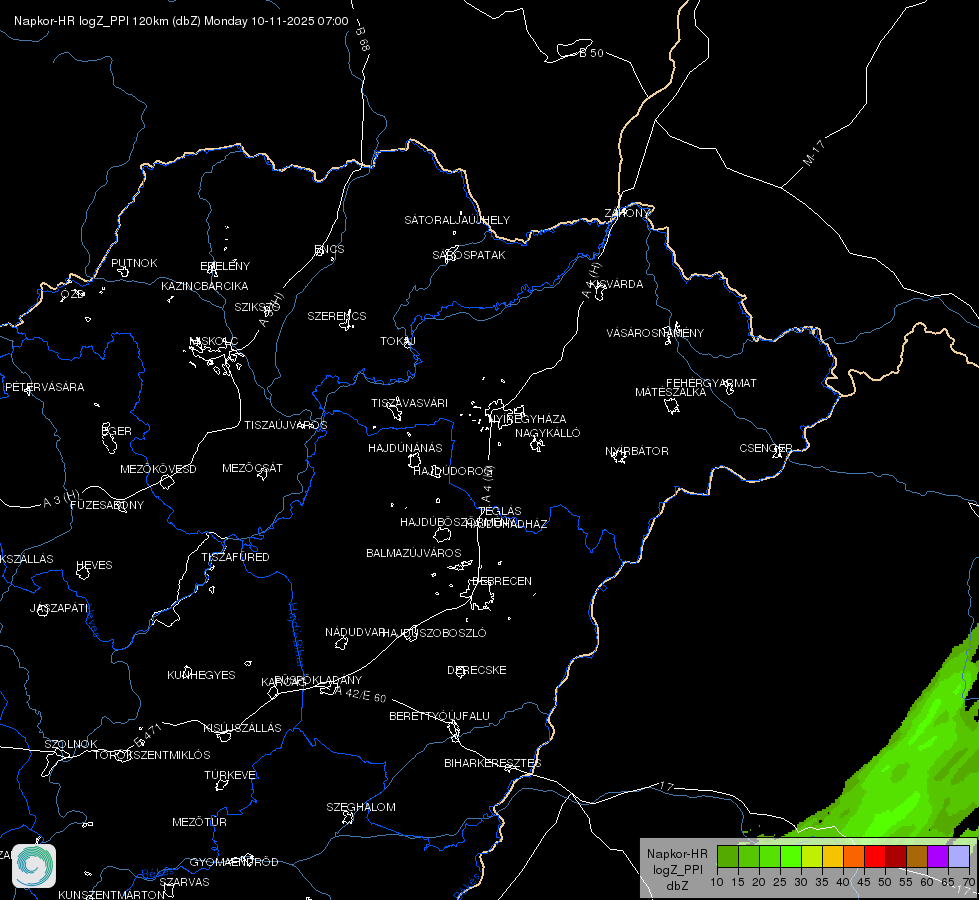Click the Napkor-HR logZ_PPI dbZ legend label
Viewport: 979px width, 900px height.
[677, 869]
